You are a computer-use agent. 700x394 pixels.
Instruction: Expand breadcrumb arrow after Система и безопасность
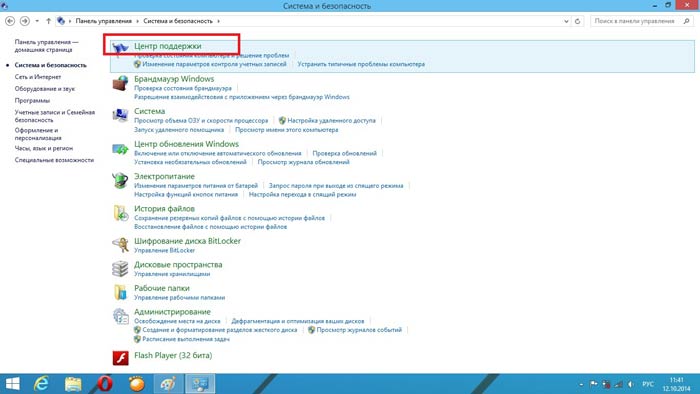pyautogui.click(x=218, y=21)
